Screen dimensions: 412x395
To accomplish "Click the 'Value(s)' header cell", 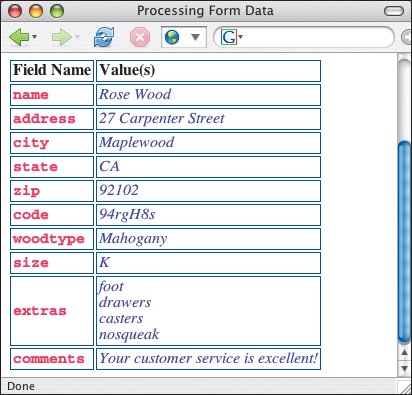I will coord(208,71).
